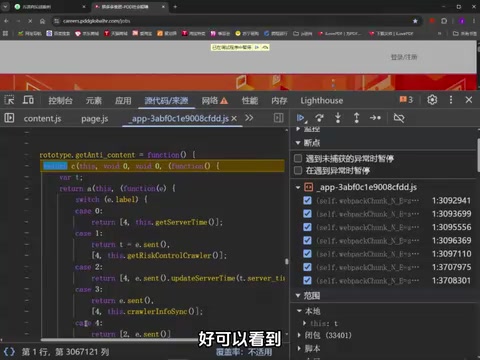This screenshot has width=480, height=360.
Task: Close the app-3abf0c1e9008cfdd.js file tab
Action: pyautogui.click(x=234, y=118)
